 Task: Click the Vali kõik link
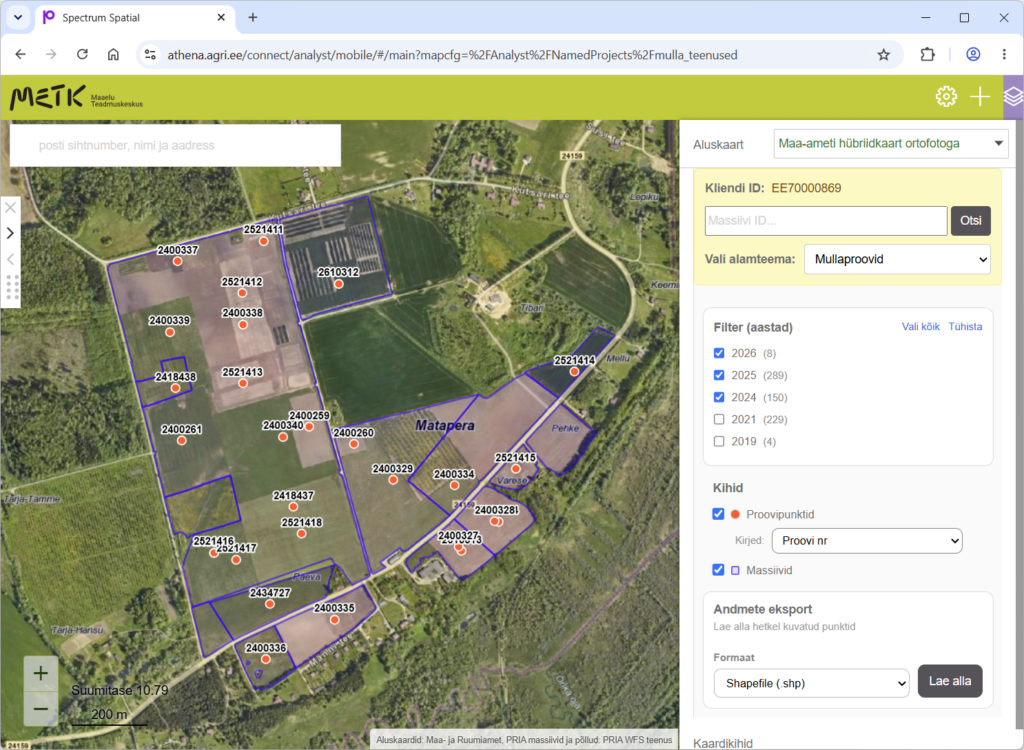point(920,327)
